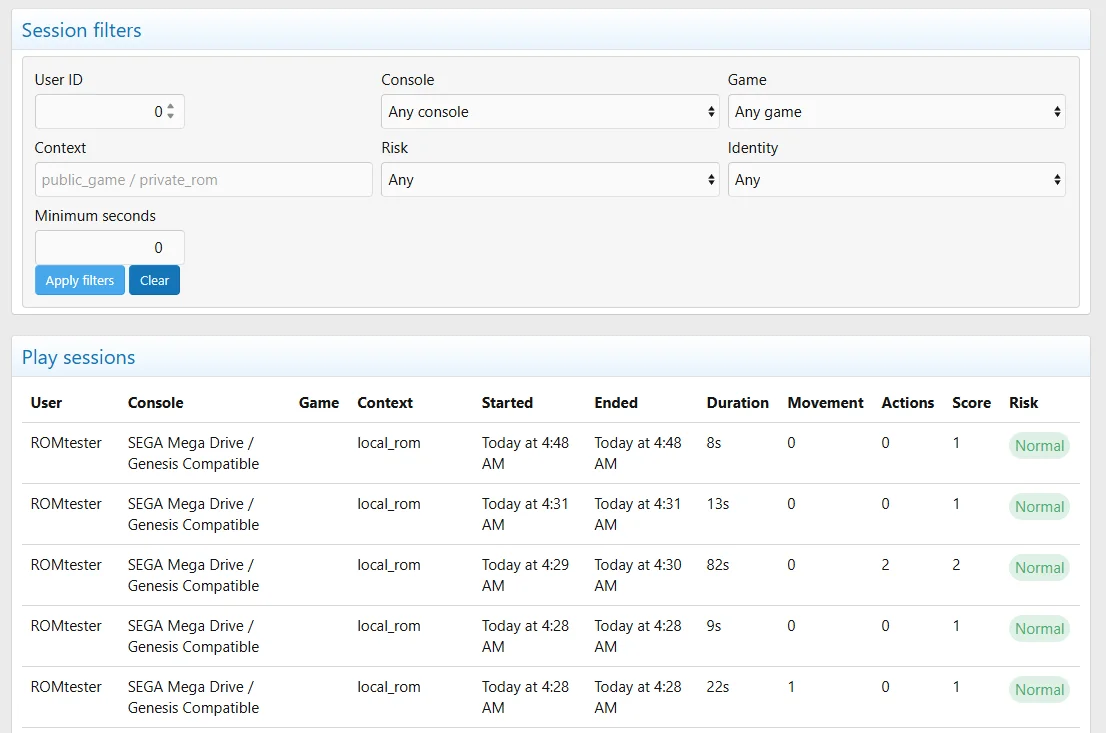Expand the Risk filter dropdown
The image size is (1106, 733).
tap(550, 180)
